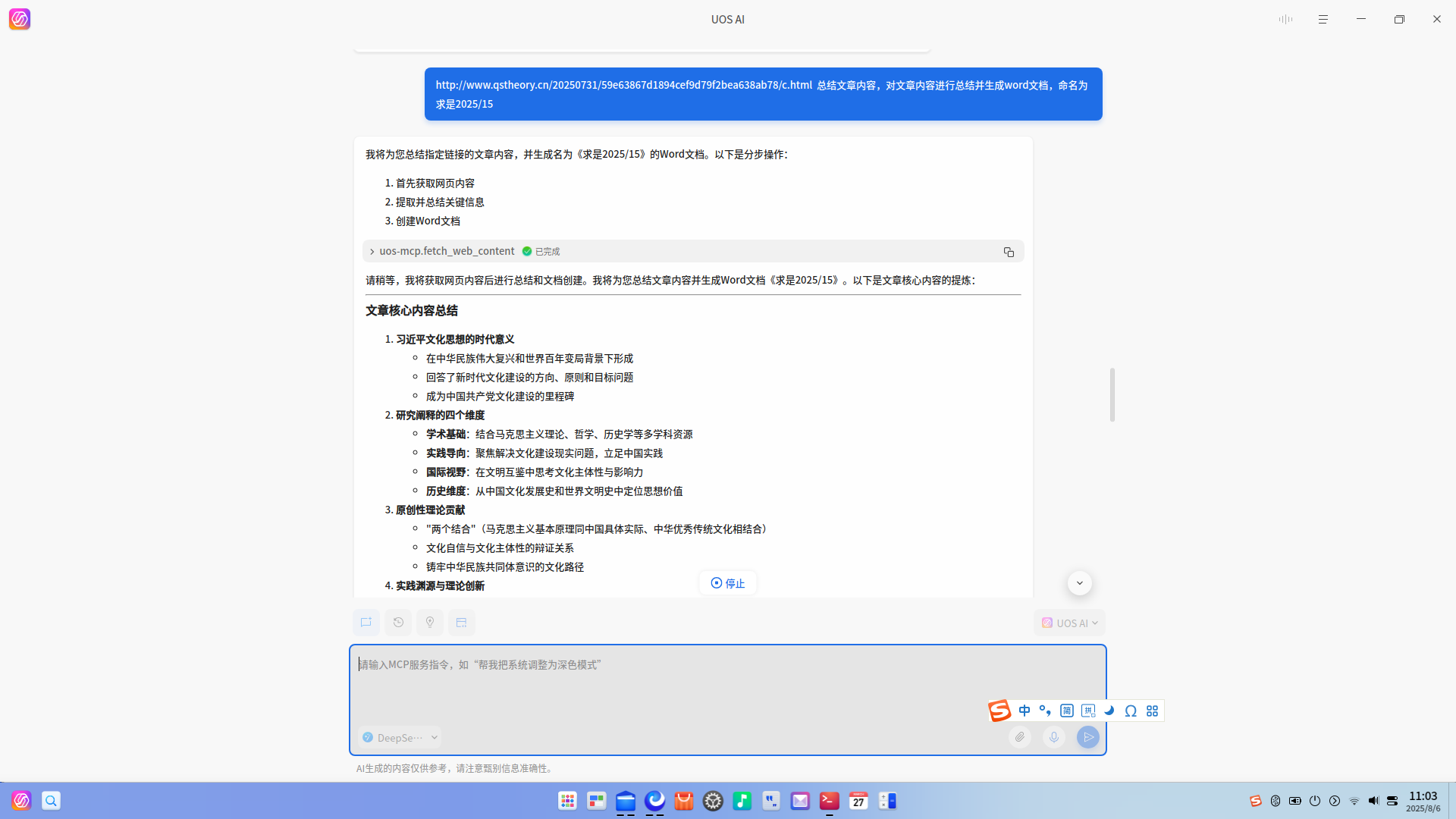Toggle the moon night mode on IME bar

coord(1109,711)
